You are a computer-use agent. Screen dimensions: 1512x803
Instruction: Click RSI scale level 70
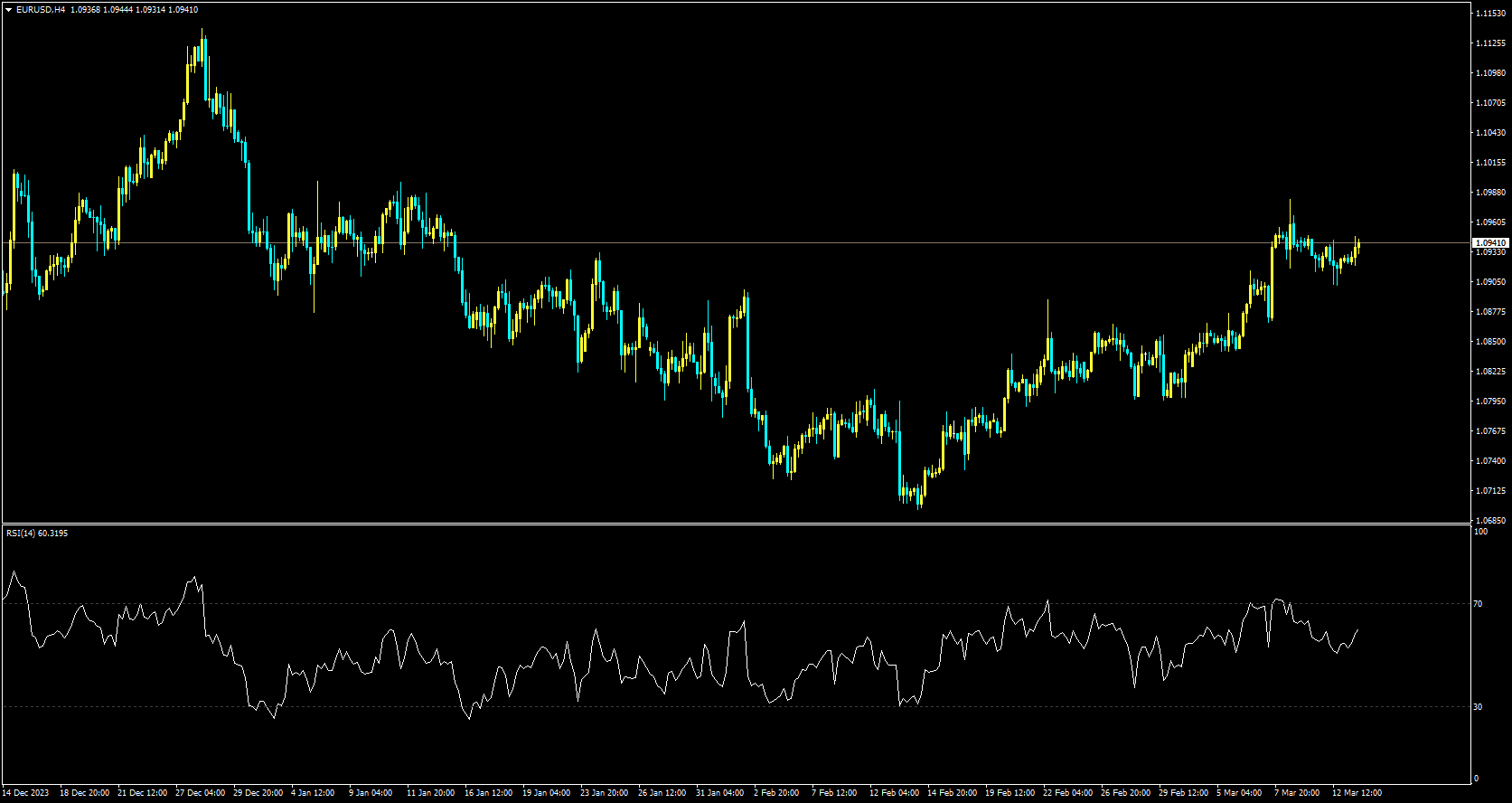(x=1478, y=604)
